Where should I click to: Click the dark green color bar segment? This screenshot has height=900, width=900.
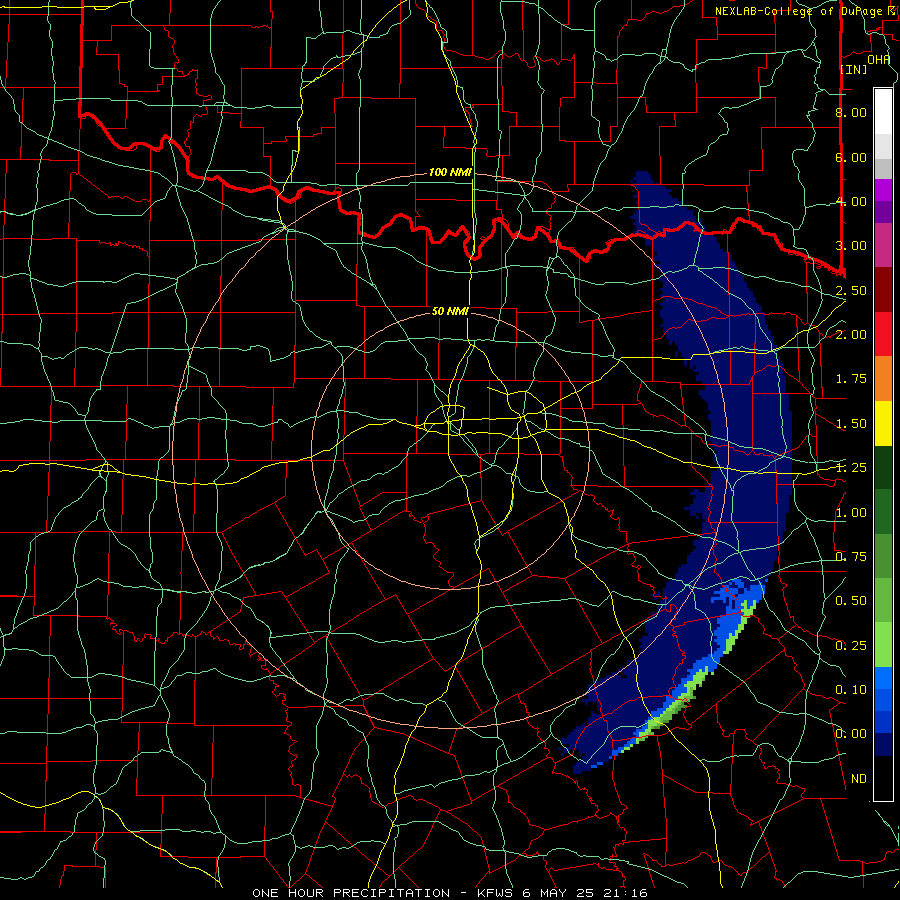(x=883, y=468)
